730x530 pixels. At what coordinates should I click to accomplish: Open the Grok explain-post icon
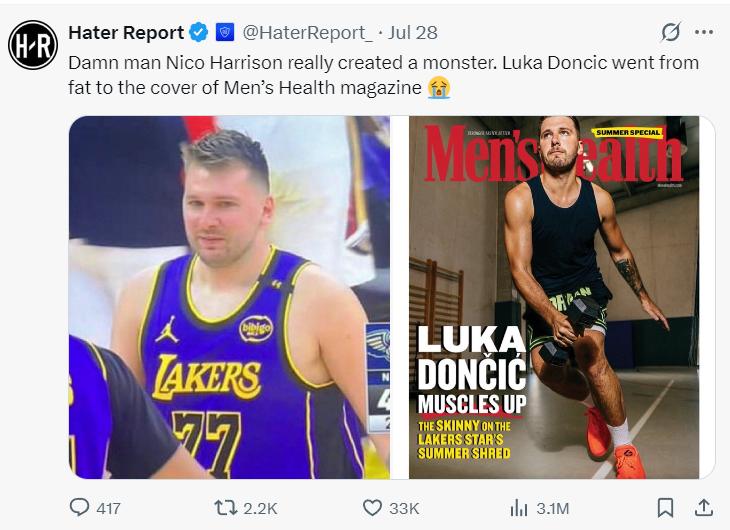[672, 33]
